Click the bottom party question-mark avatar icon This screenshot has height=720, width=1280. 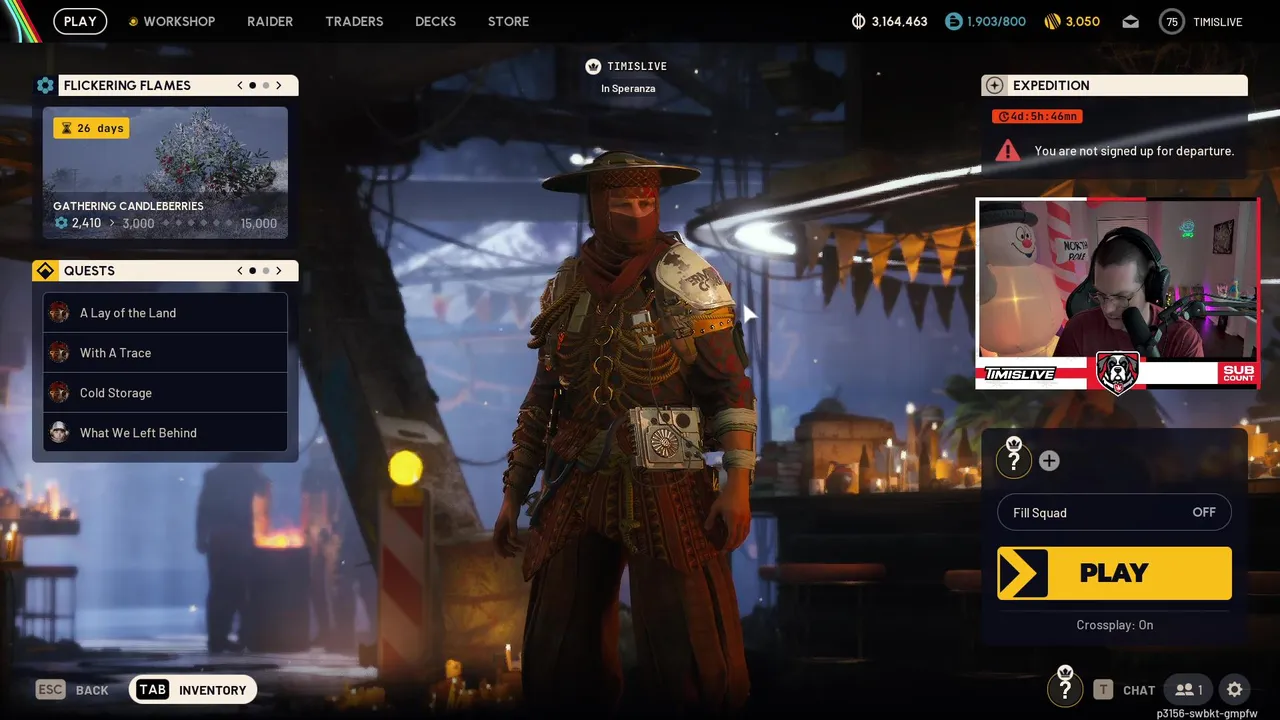1065,688
